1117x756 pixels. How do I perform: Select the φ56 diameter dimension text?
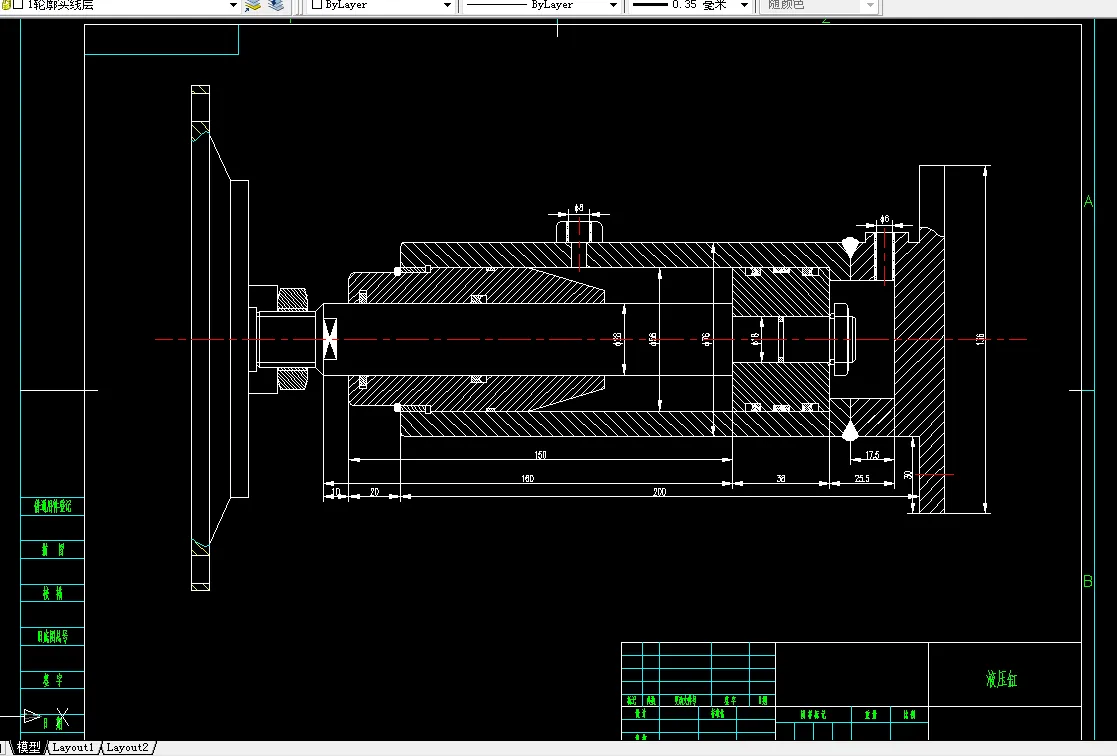pyautogui.click(x=653, y=339)
